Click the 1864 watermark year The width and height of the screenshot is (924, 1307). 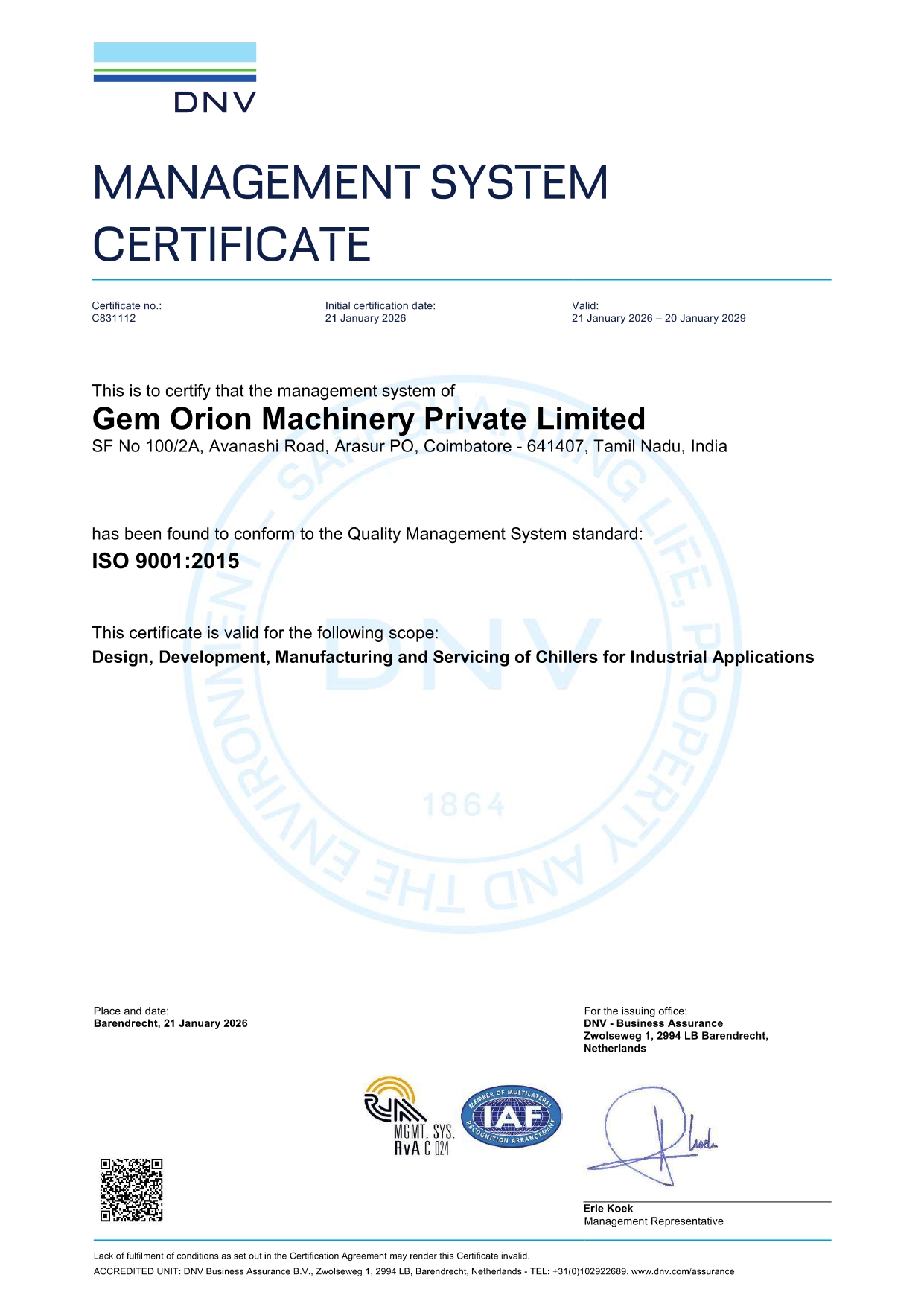coord(464,805)
